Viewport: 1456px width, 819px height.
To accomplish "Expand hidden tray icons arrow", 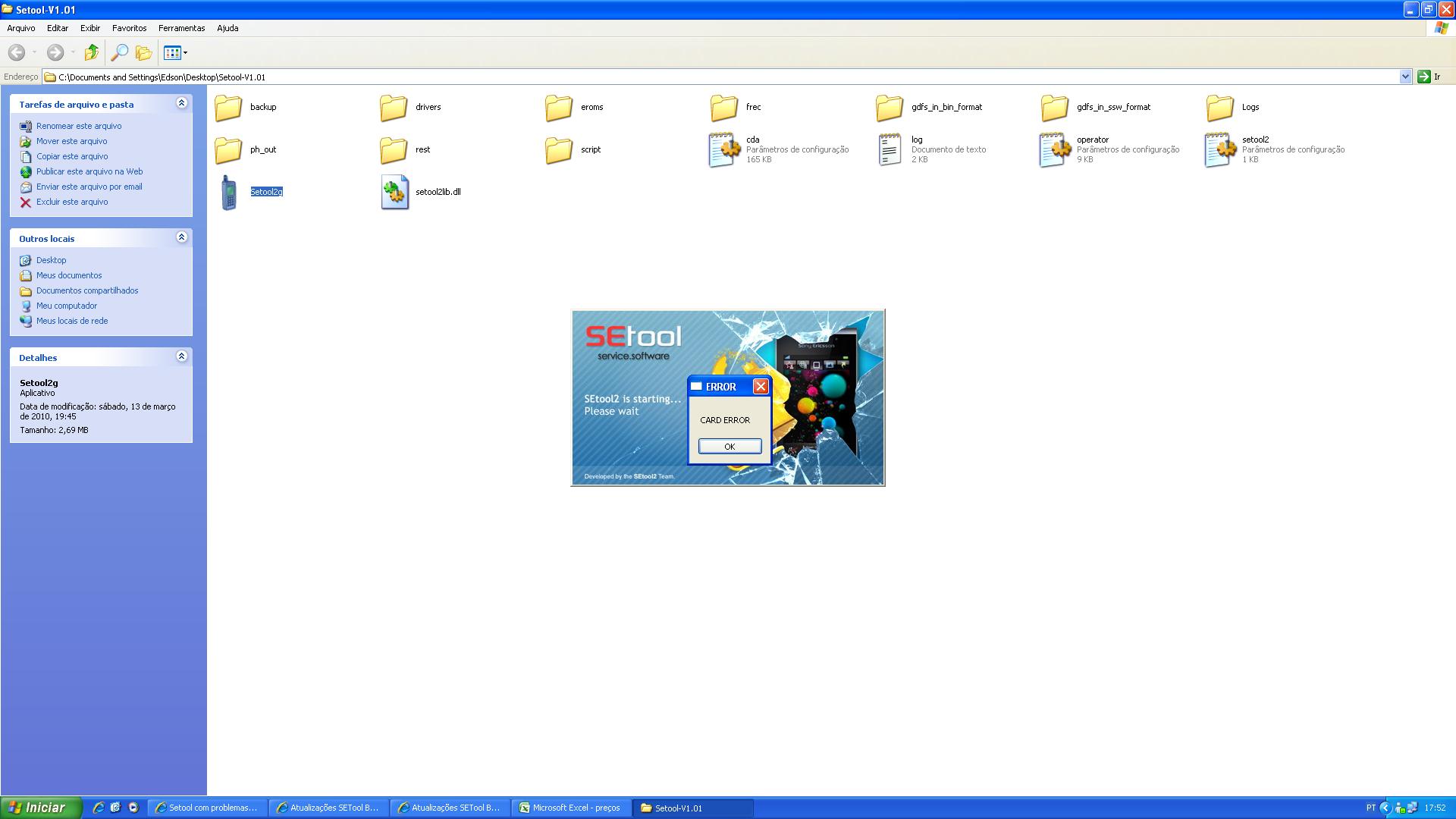I will point(1385,808).
